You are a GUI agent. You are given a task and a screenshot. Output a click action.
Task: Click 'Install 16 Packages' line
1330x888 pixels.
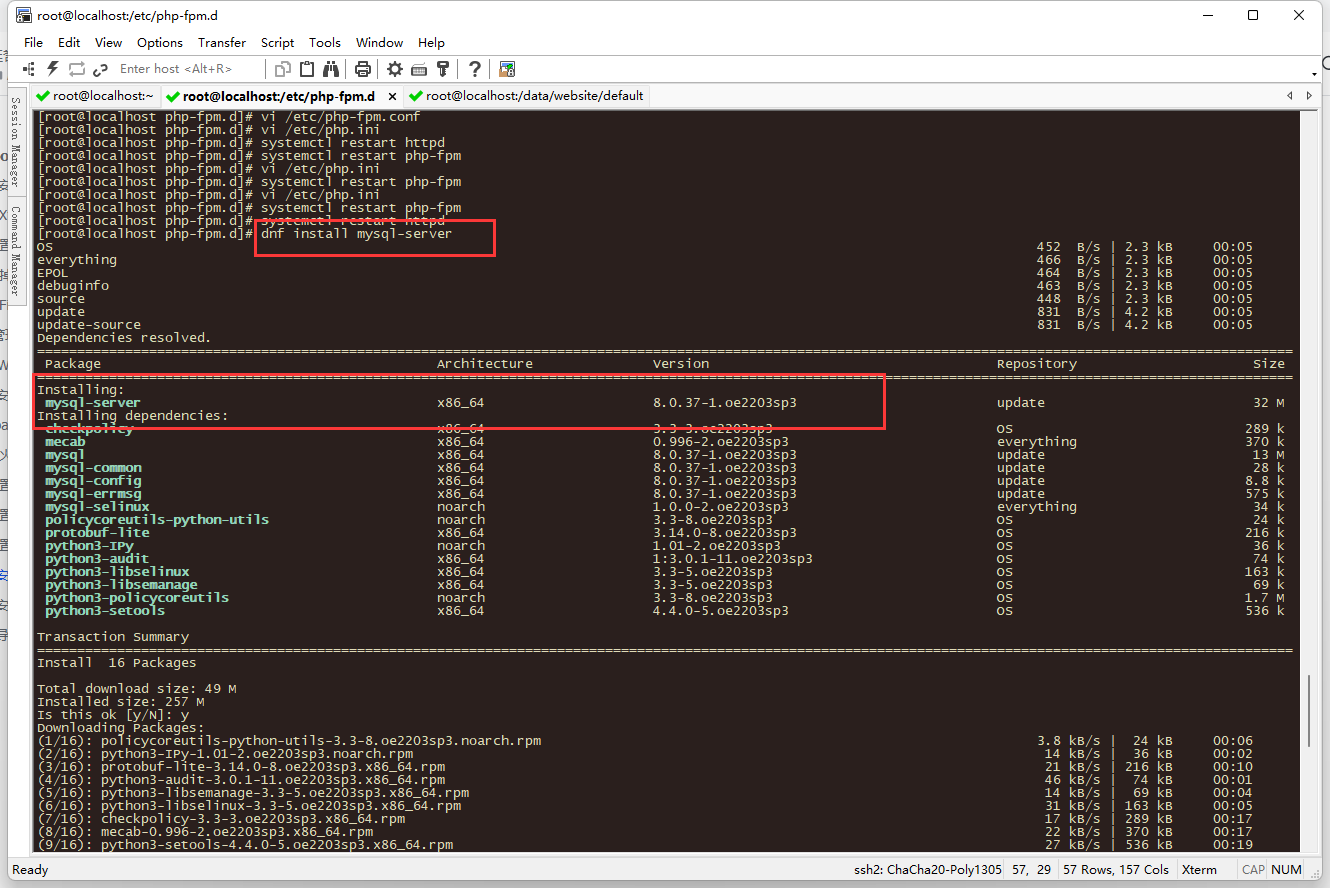117,663
